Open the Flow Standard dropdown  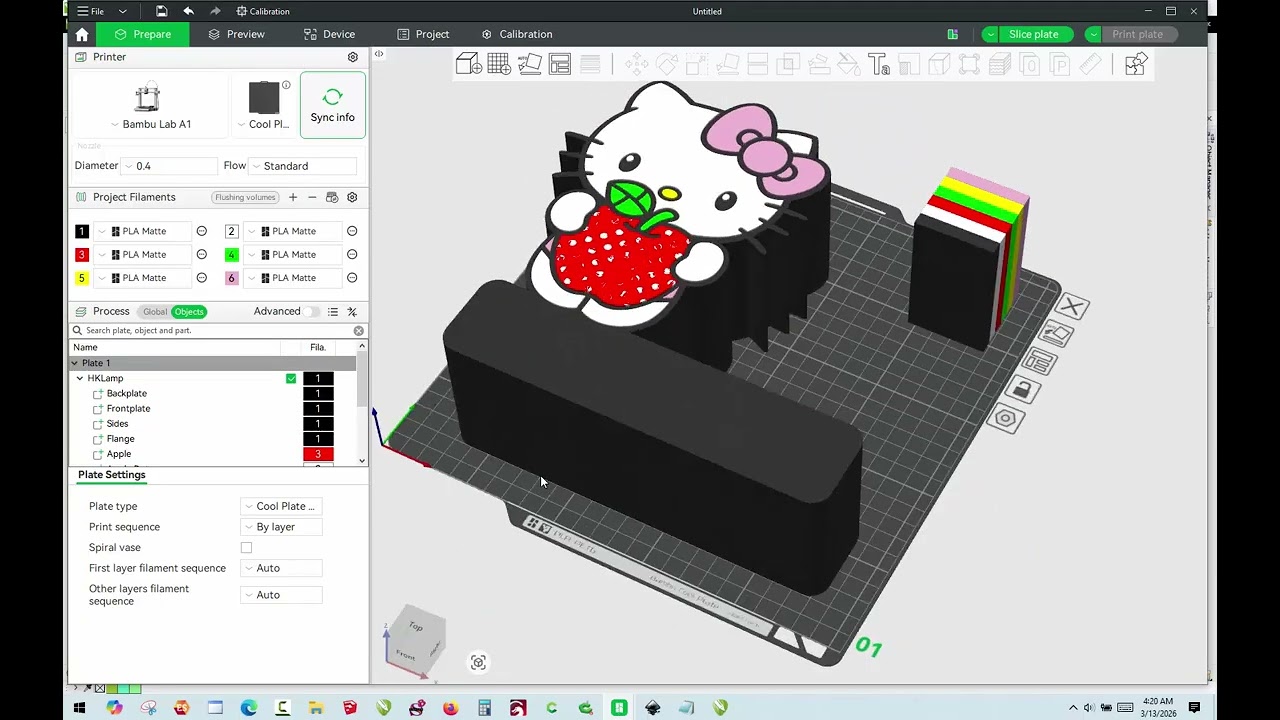click(303, 166)
